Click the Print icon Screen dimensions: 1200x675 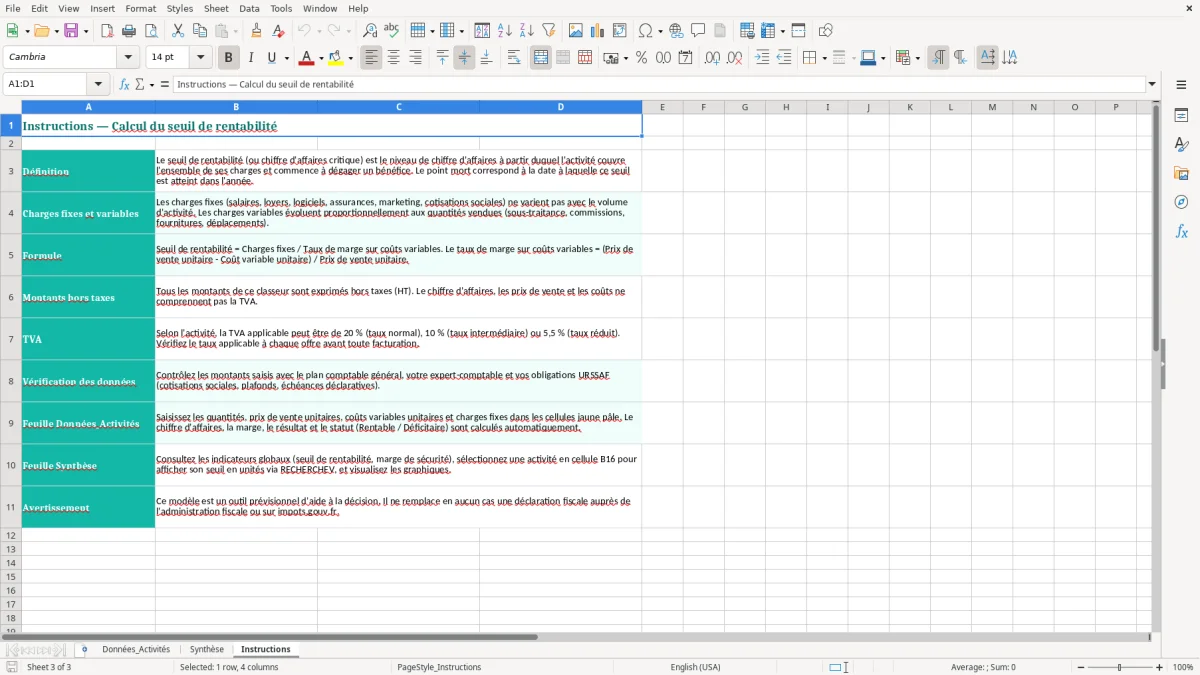(x=129, y=31)
